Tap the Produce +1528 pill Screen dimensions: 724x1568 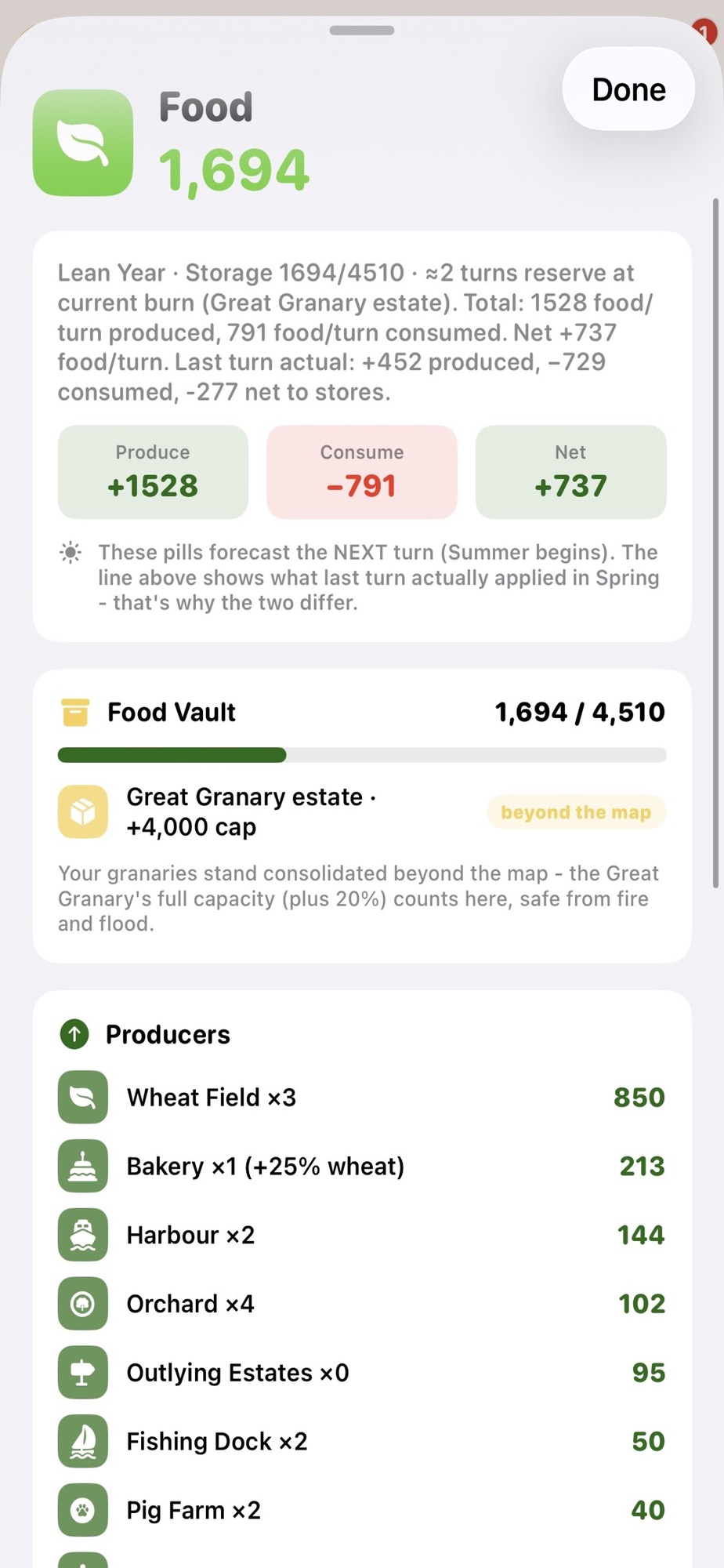pos(153,472)
